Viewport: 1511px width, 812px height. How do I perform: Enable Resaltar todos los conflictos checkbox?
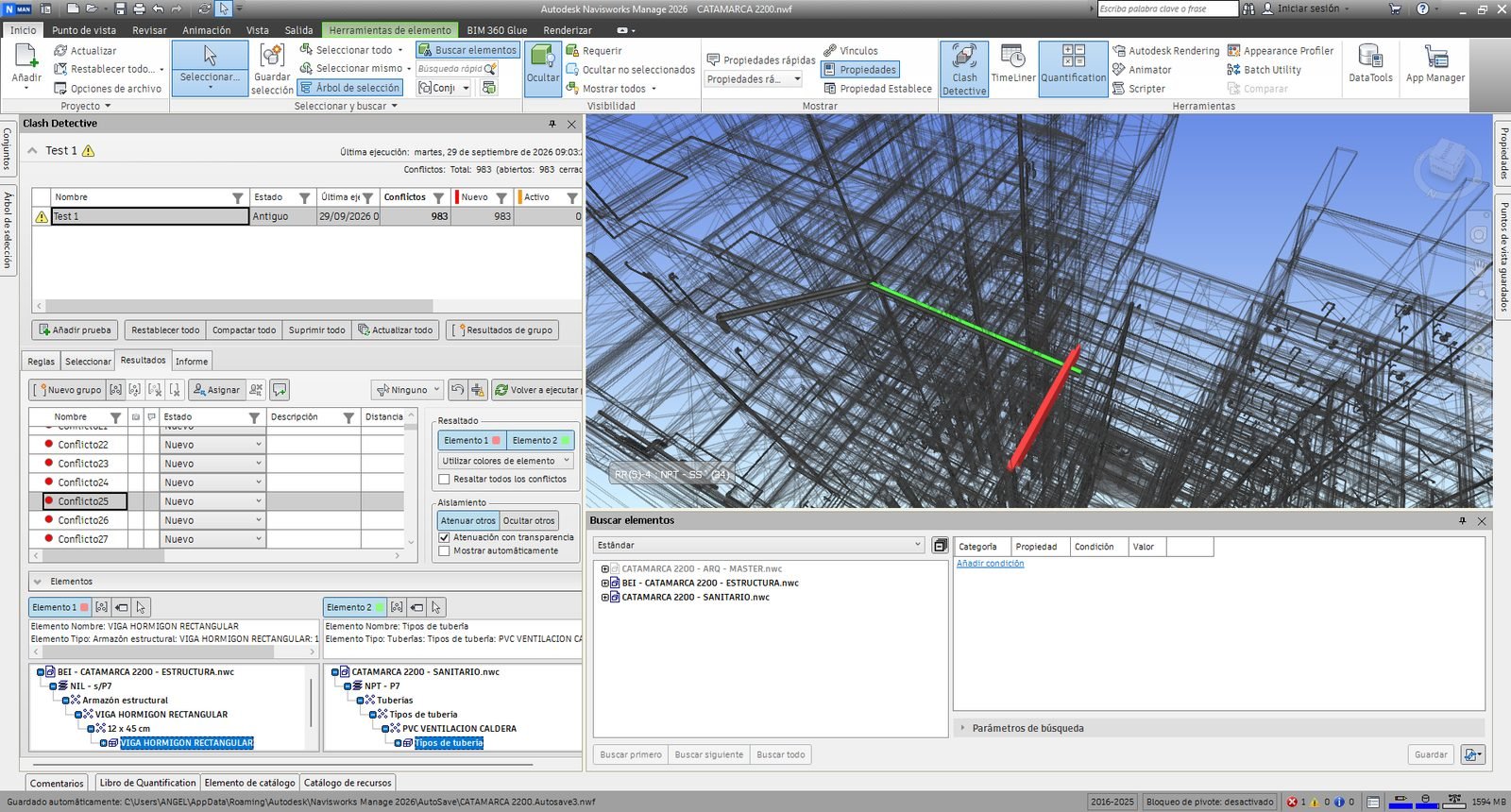(x=444, y=480)
